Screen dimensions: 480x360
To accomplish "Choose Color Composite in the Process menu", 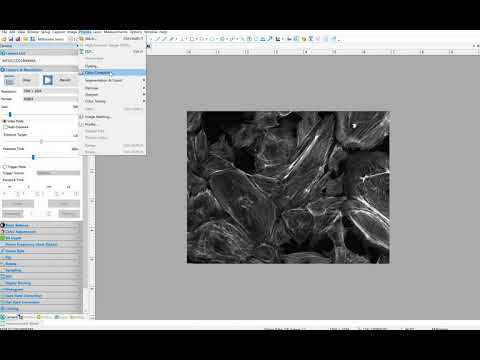I will point(112,73).
